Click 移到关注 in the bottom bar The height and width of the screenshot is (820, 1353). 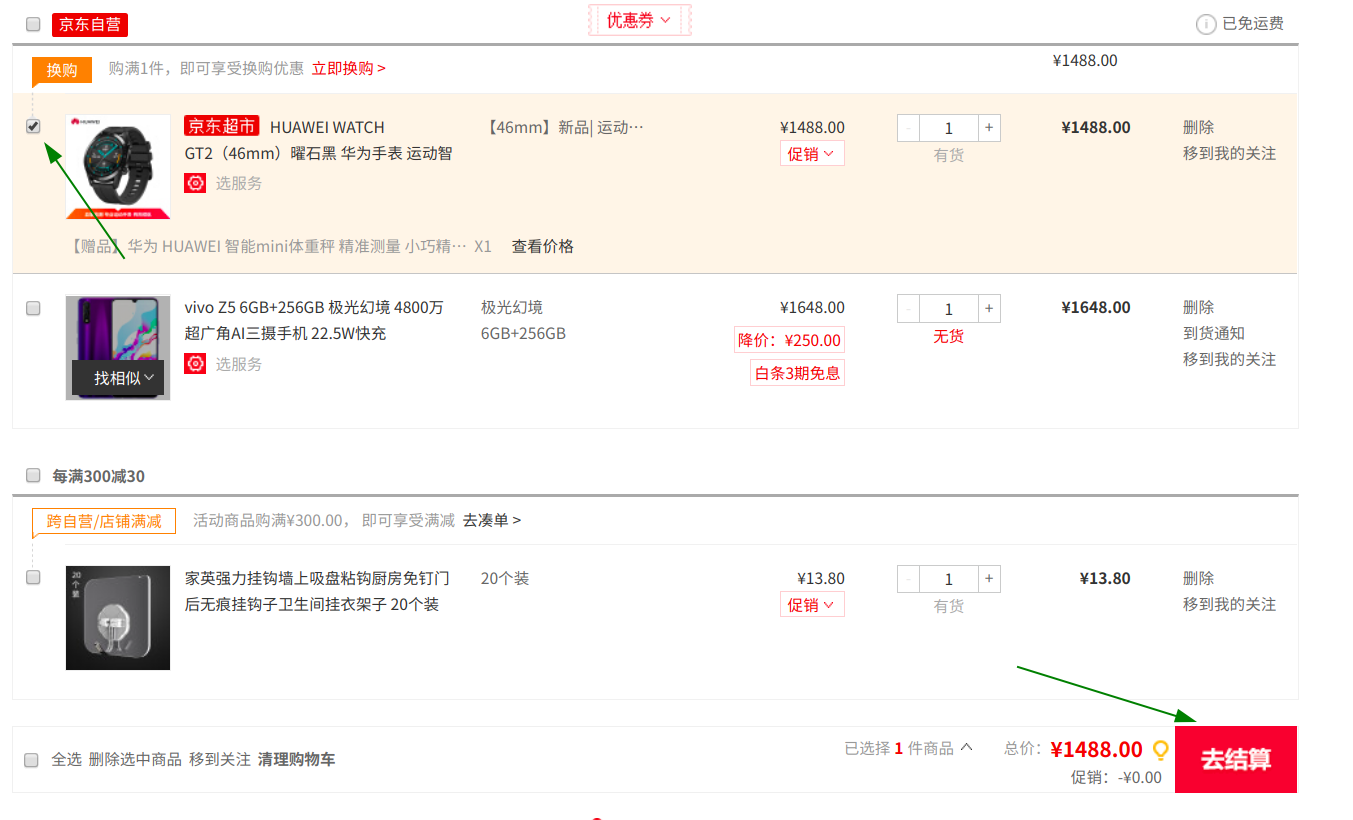[220, 760]
